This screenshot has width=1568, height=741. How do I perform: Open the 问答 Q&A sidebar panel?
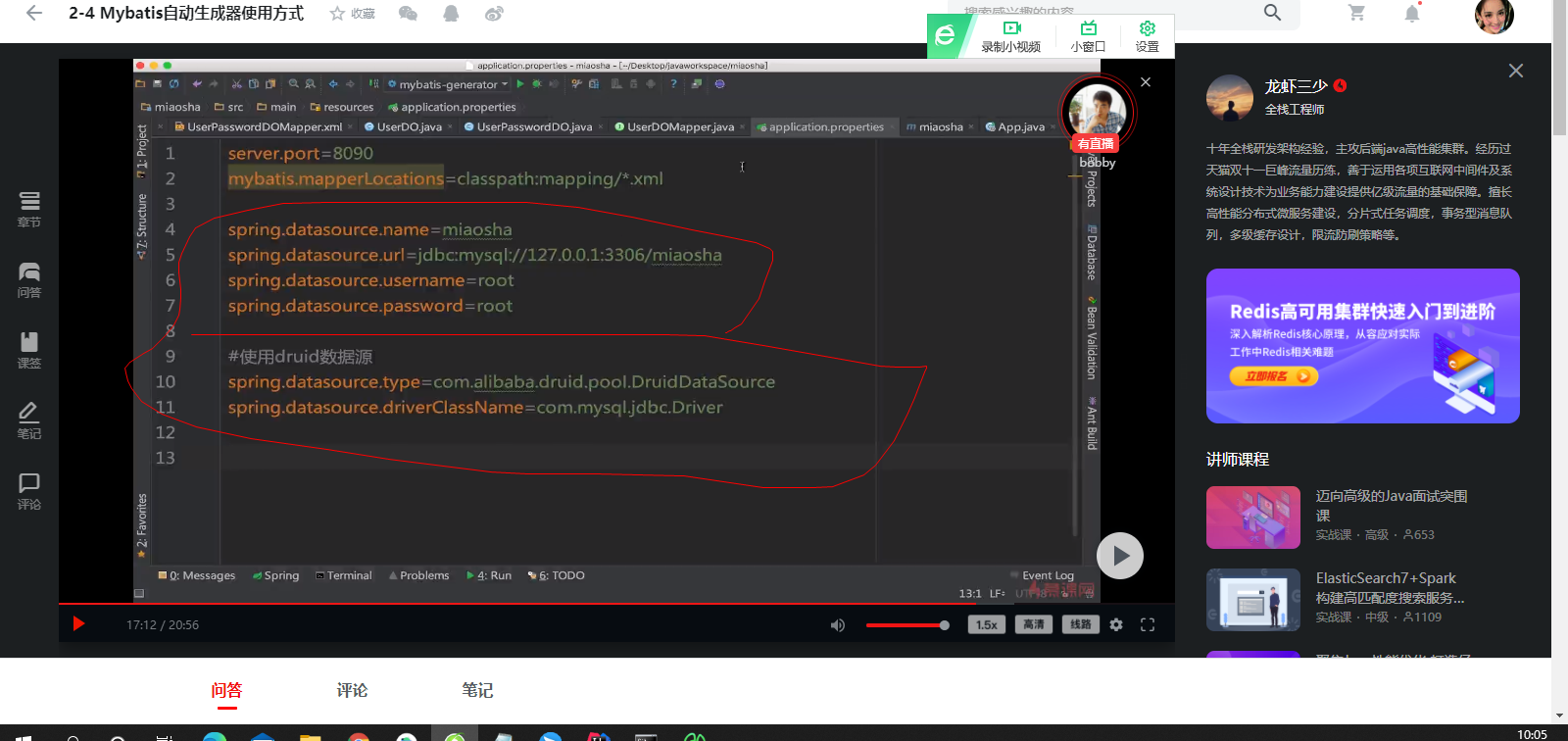(29, 279)
